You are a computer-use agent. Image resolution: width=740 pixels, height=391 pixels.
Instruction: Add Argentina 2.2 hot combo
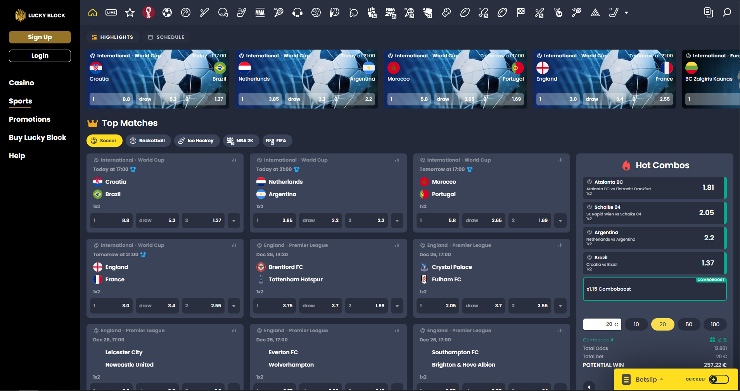pos(655,238)
